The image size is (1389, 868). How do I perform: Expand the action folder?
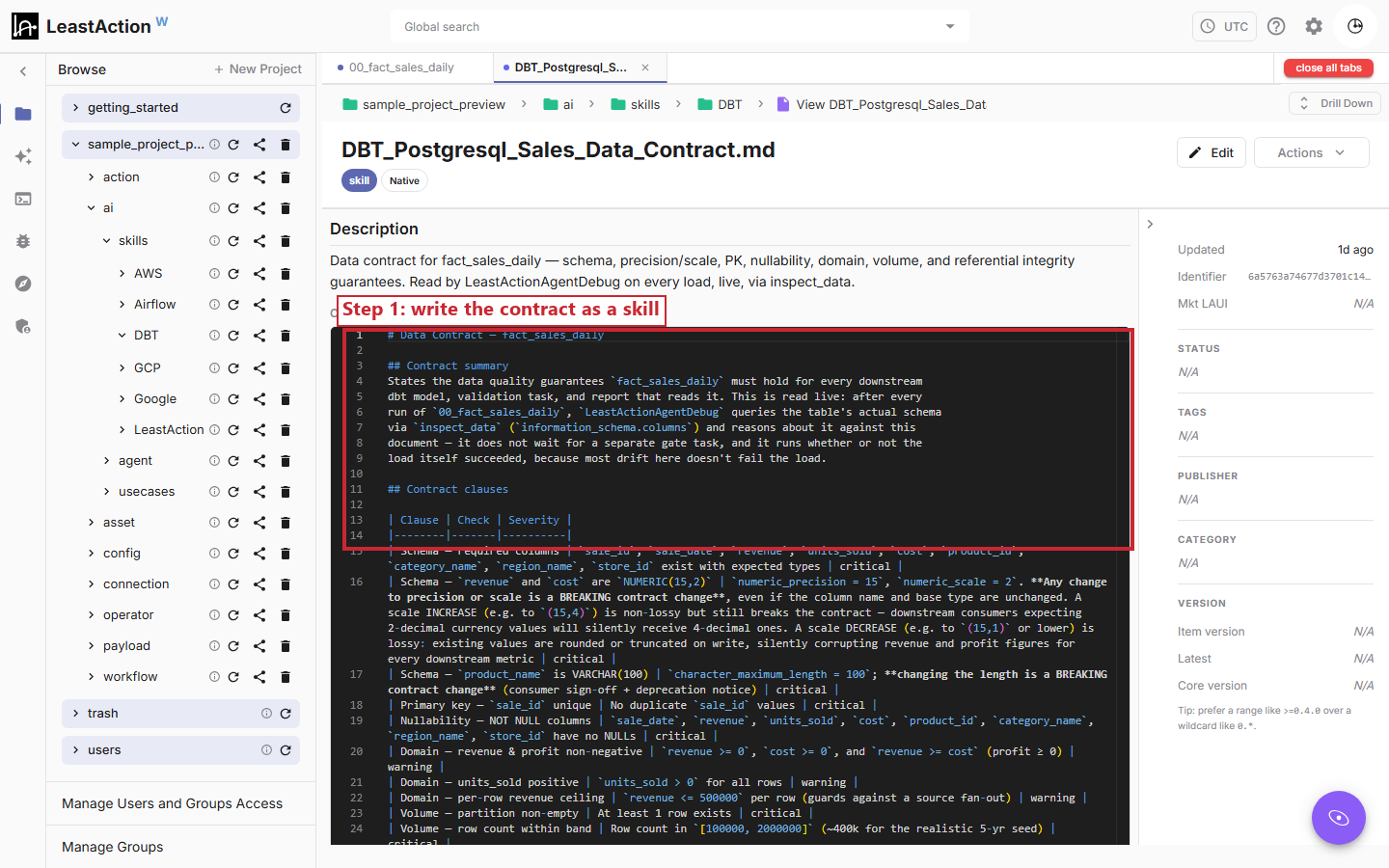click(91, 177)
